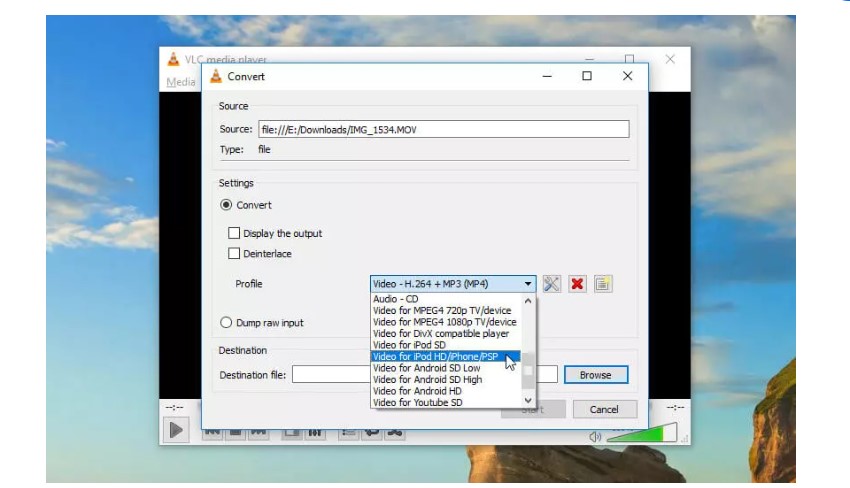The width and height of the screenshot is (850, 488).
Task: Click the Source path input field
Action: tap(443, 129)
